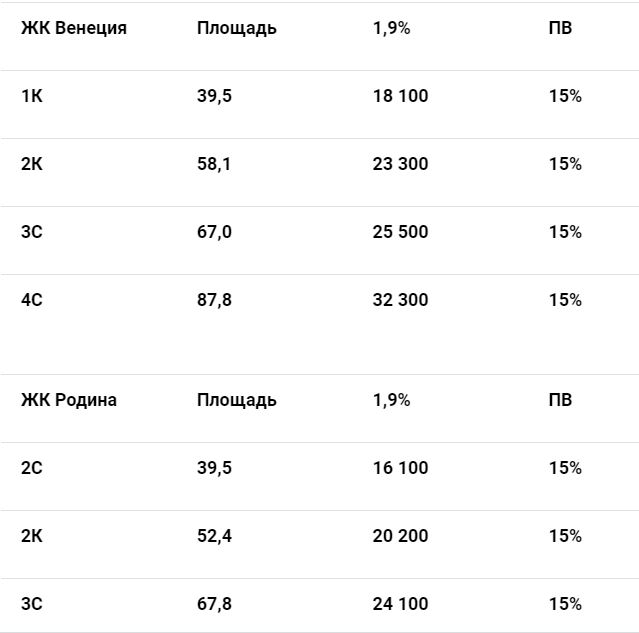
Task: Click the ПВ header in ЖК Родина table
Action: tap(560, 400)
